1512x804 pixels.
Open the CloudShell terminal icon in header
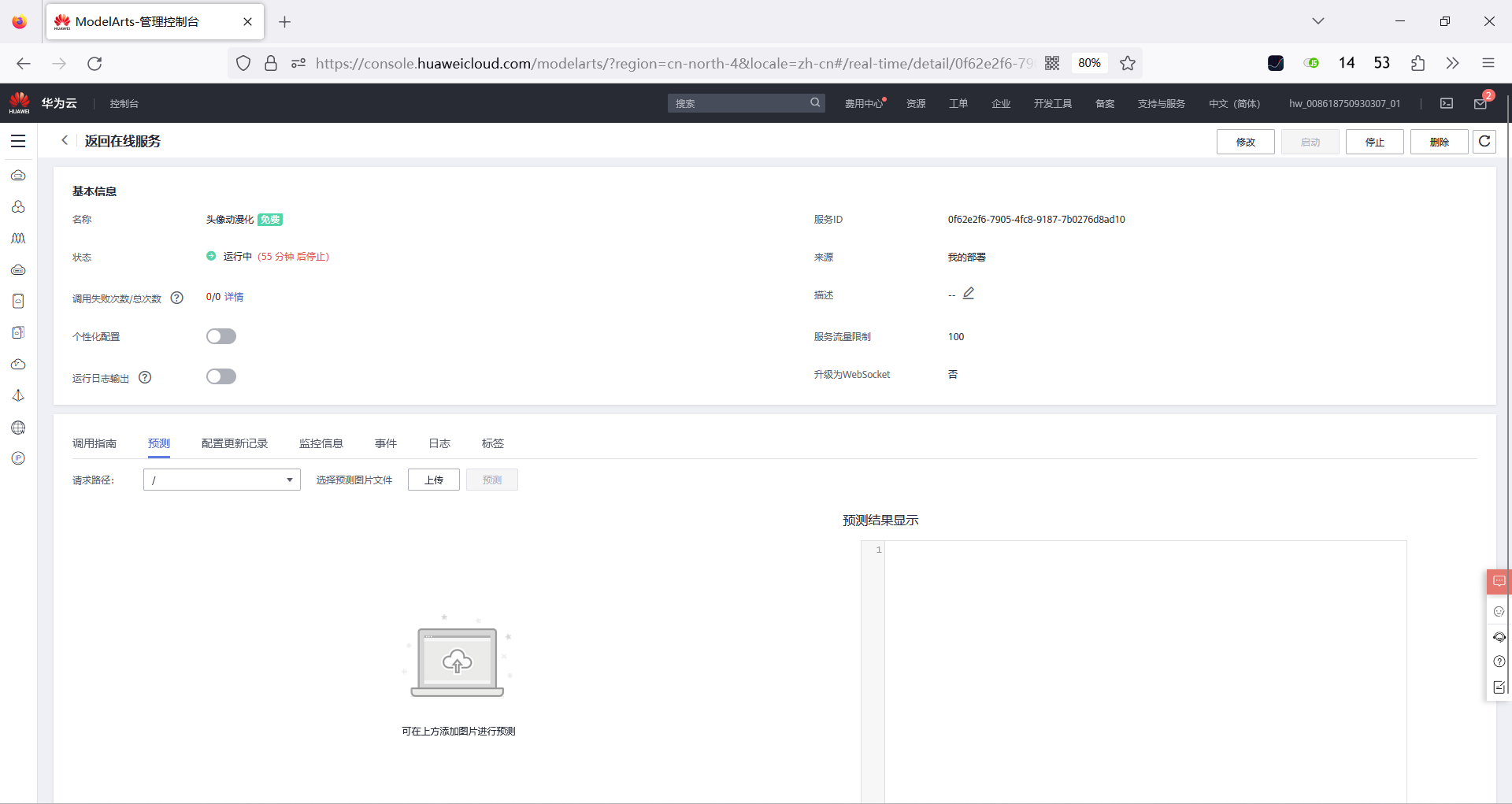coord(1447,103)
